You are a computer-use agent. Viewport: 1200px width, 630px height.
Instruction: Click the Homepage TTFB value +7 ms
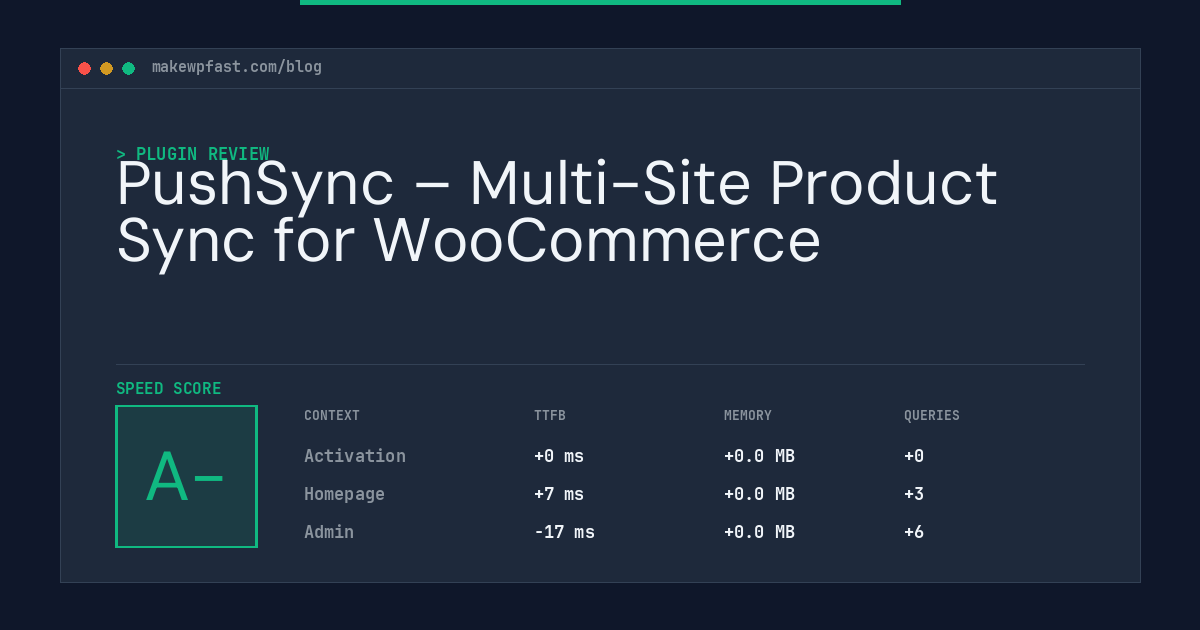point(559,494)
